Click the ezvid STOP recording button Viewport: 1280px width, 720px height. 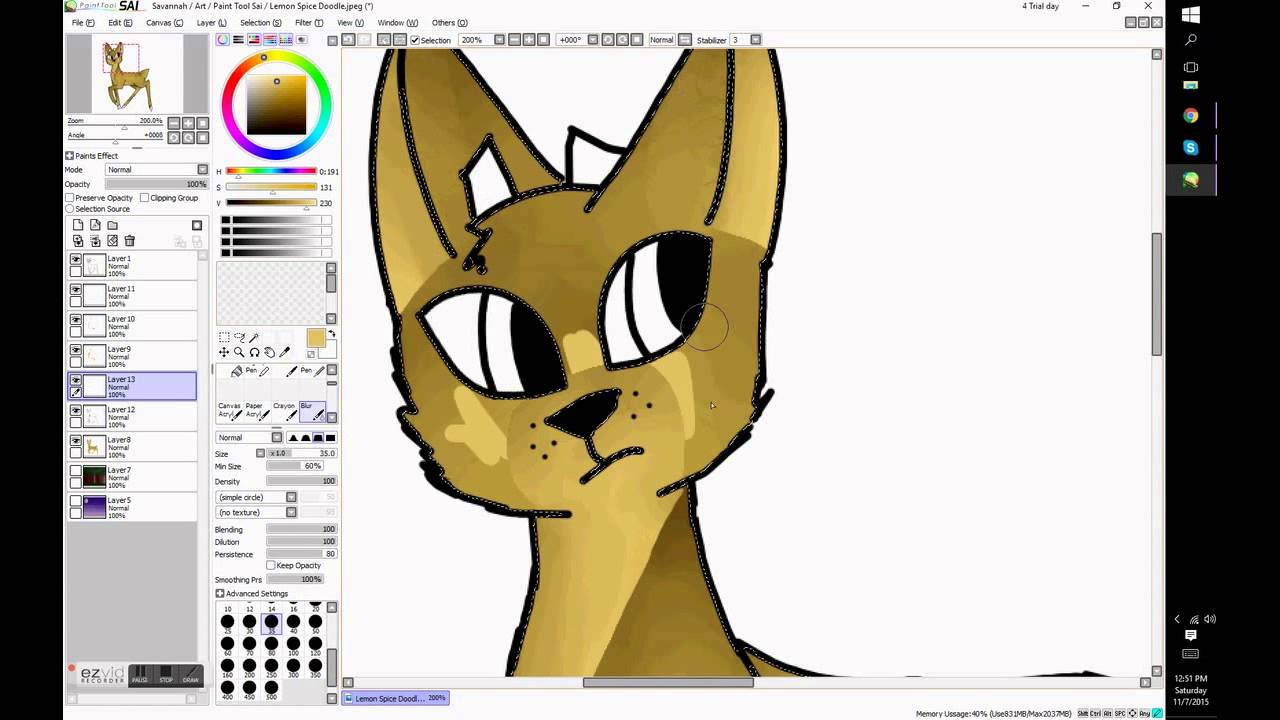(x=165, y=675)
